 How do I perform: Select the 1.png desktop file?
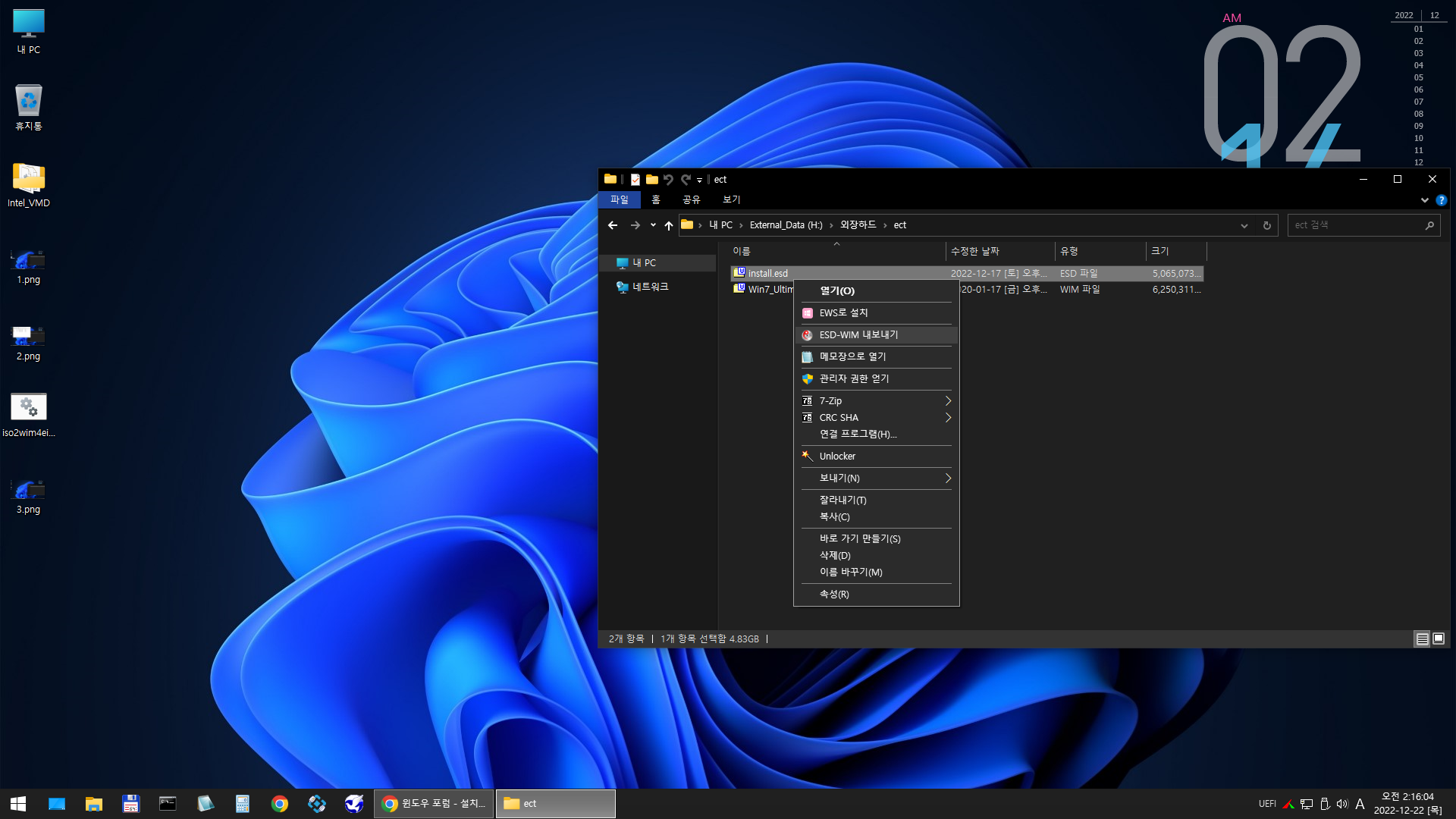[29, 266]
